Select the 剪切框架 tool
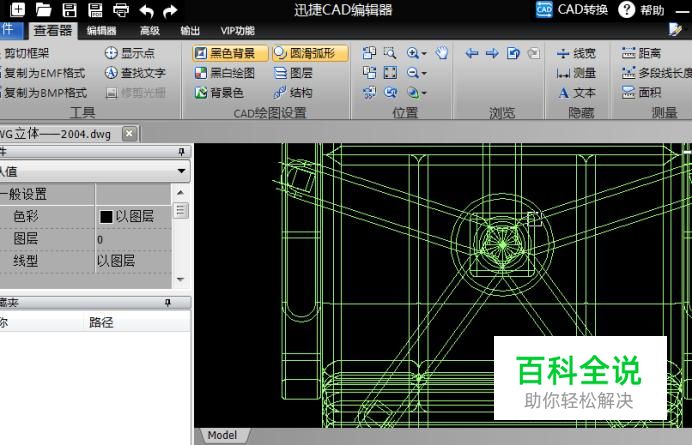The height and width of the screenshot is (445, 692). [25, 53]
